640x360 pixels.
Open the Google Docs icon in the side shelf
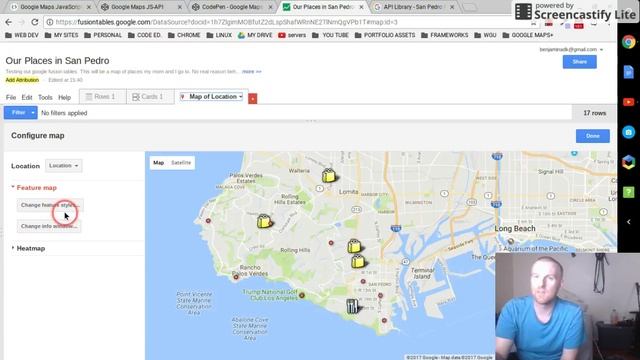[x=629, y=72]
